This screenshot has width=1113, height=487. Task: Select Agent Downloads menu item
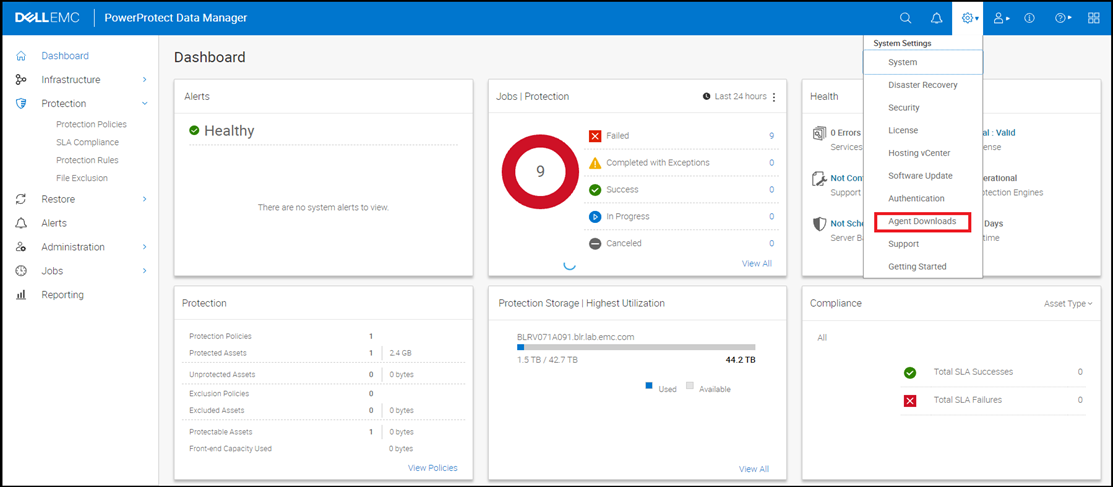coord(923,221)
